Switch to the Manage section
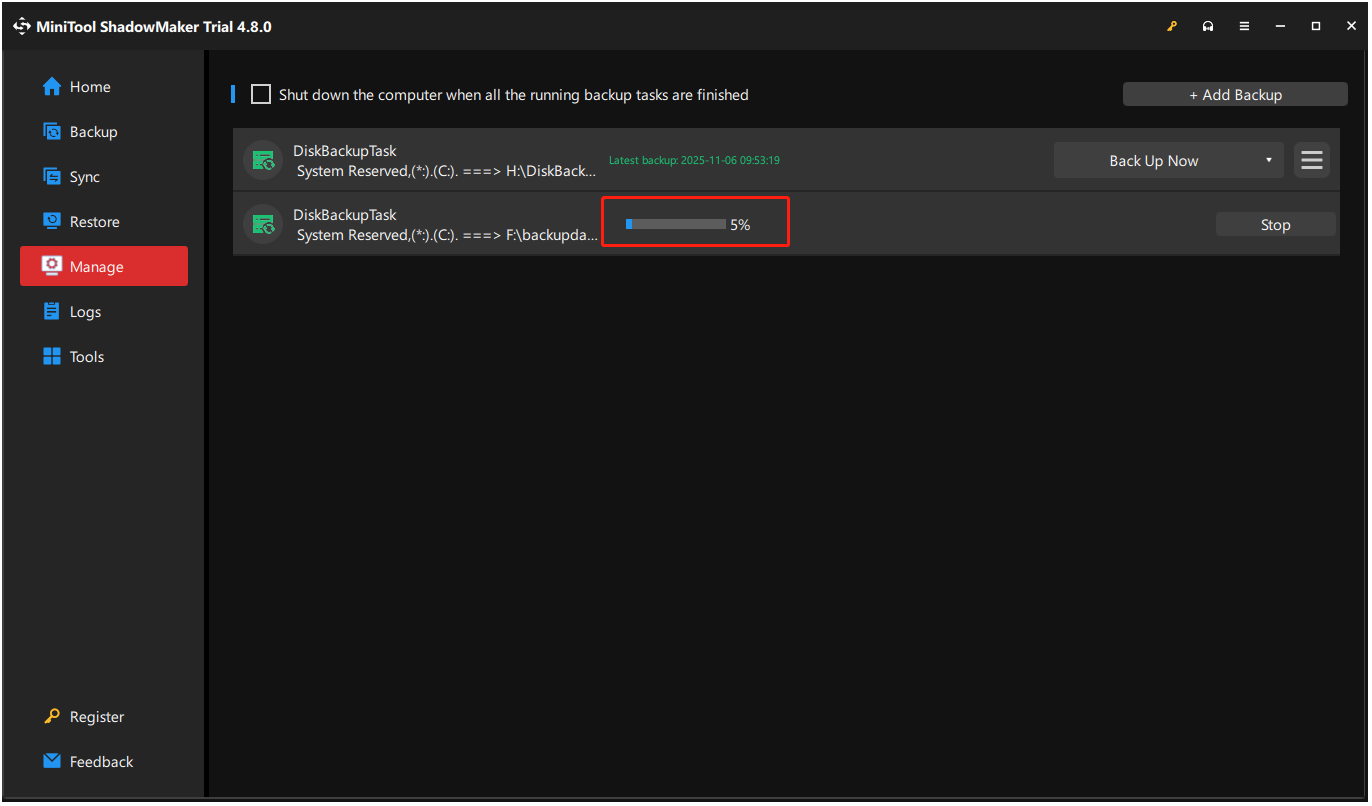 (x=95, y=266)
